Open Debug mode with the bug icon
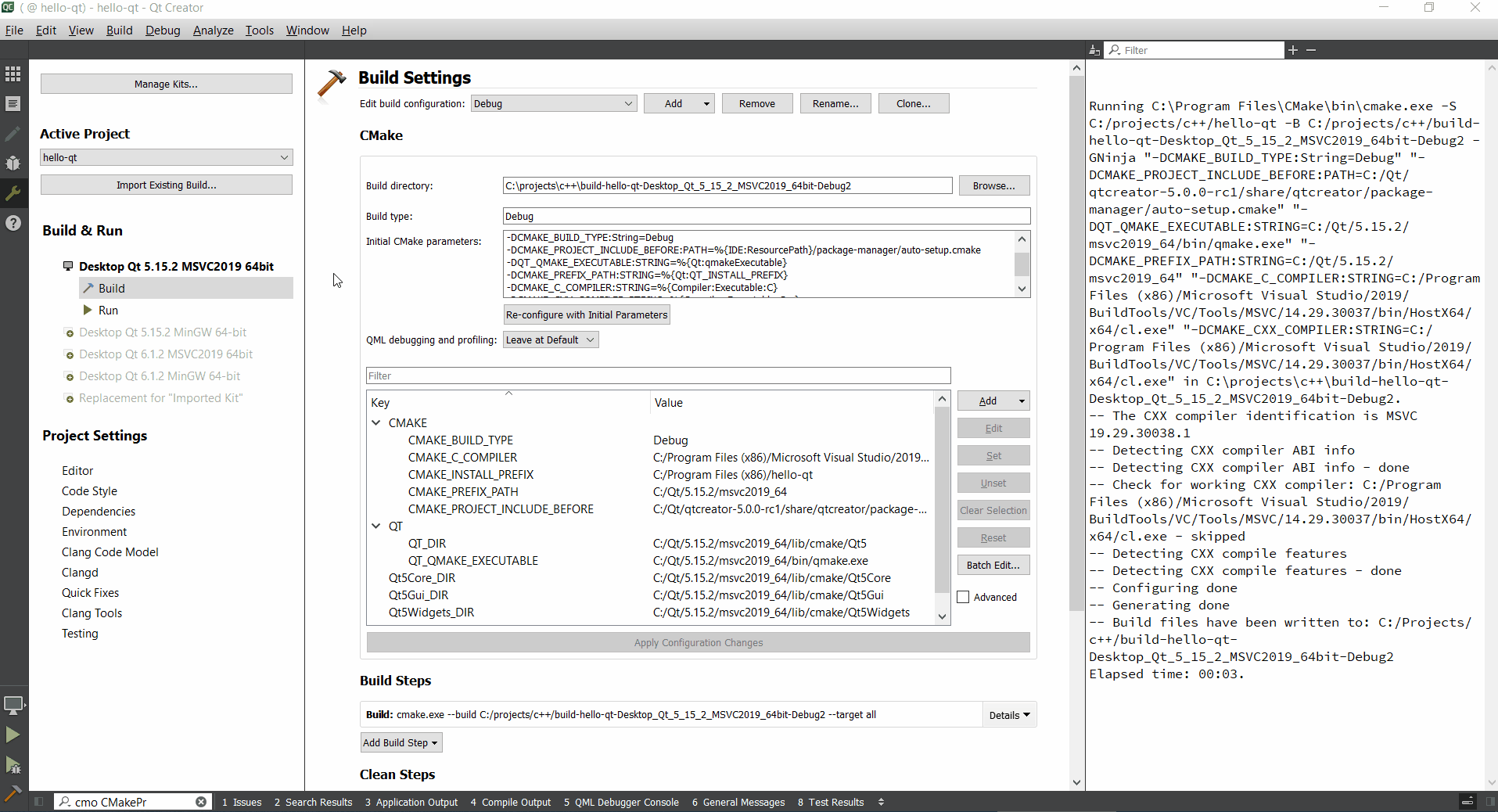Image resolution: width=1498 pixels, height=812 pixels. tap(13, 163)
